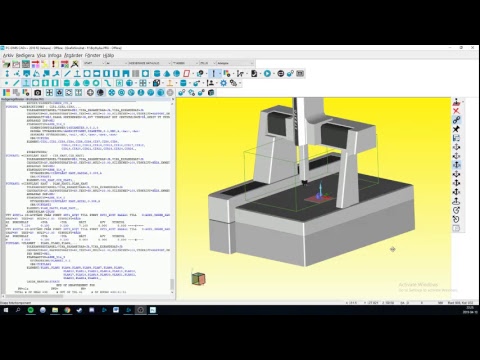Toggle the highlighted blue sphere display icon

point(160,93)
